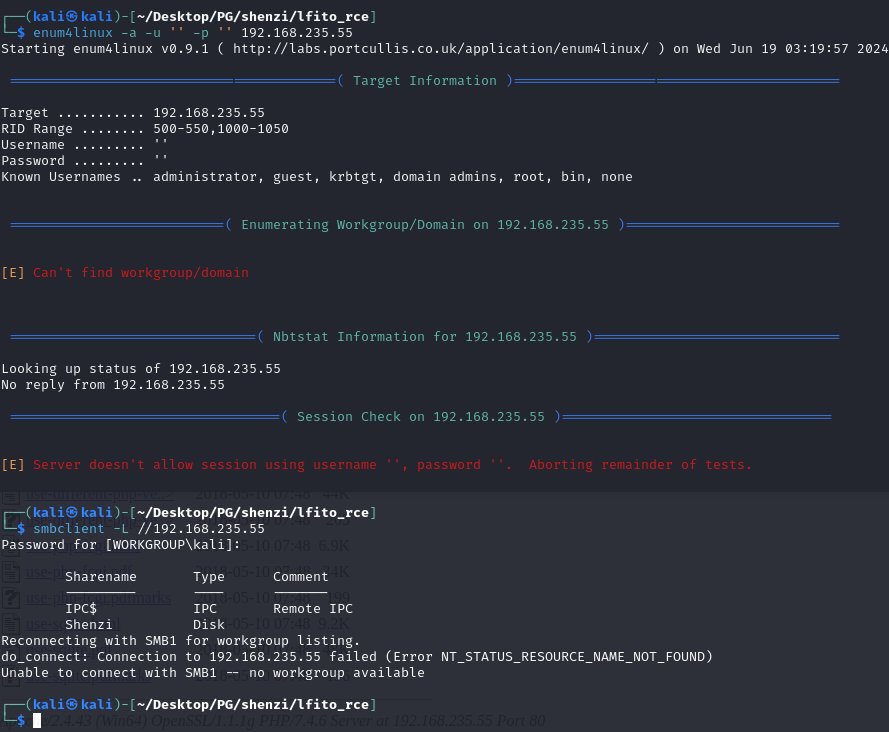This screenshot has height=732, width=889.
Task: Click the Shenzi share name
Action: tap(89, 624)
